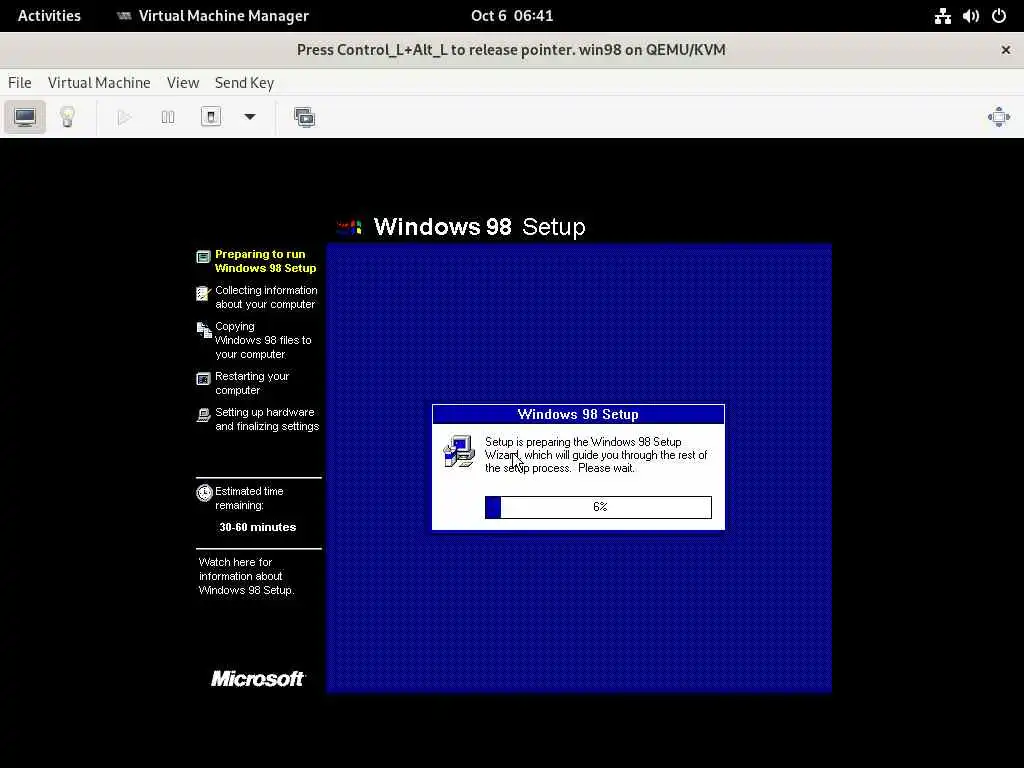The width and height of the screenshot is (1024, 768).
Task: Open the Virtual Machine Manager app menu
Action: coord(213,16)
